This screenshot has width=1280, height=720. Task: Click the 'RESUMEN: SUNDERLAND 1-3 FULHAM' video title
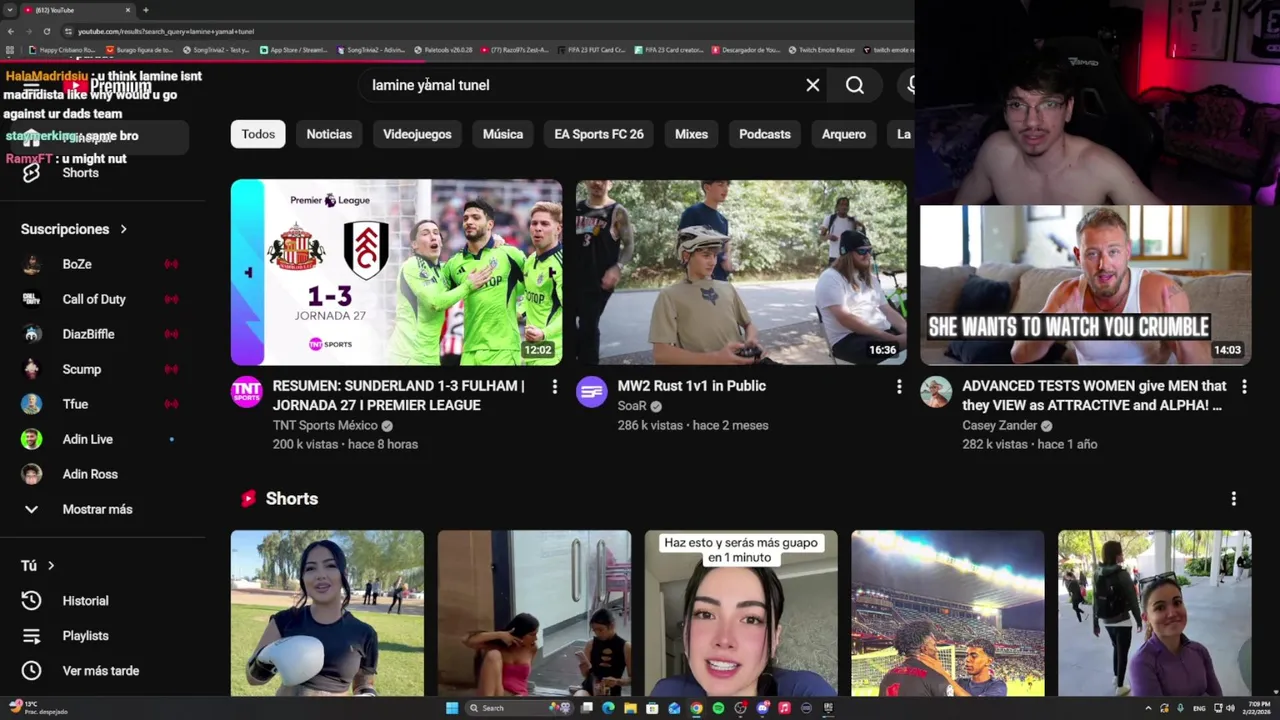point(398,395)
